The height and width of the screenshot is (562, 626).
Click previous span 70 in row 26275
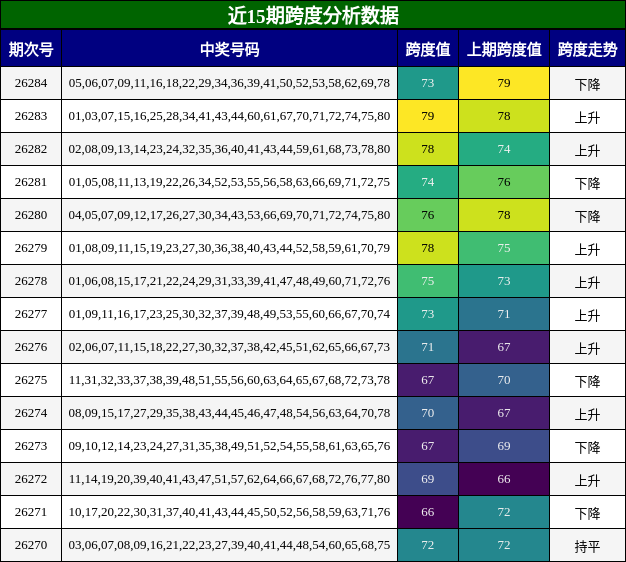504,380
